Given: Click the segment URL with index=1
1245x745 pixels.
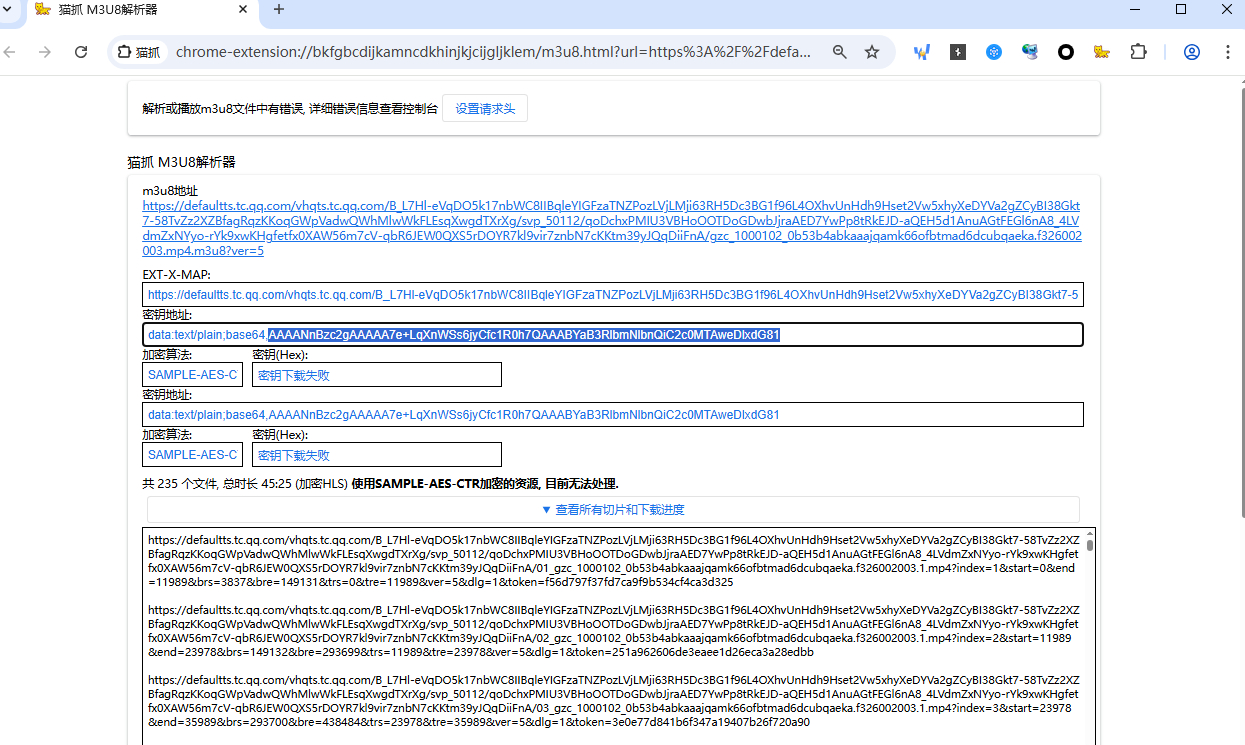Looking at the screenshot, I should click(x=613, y=560).
